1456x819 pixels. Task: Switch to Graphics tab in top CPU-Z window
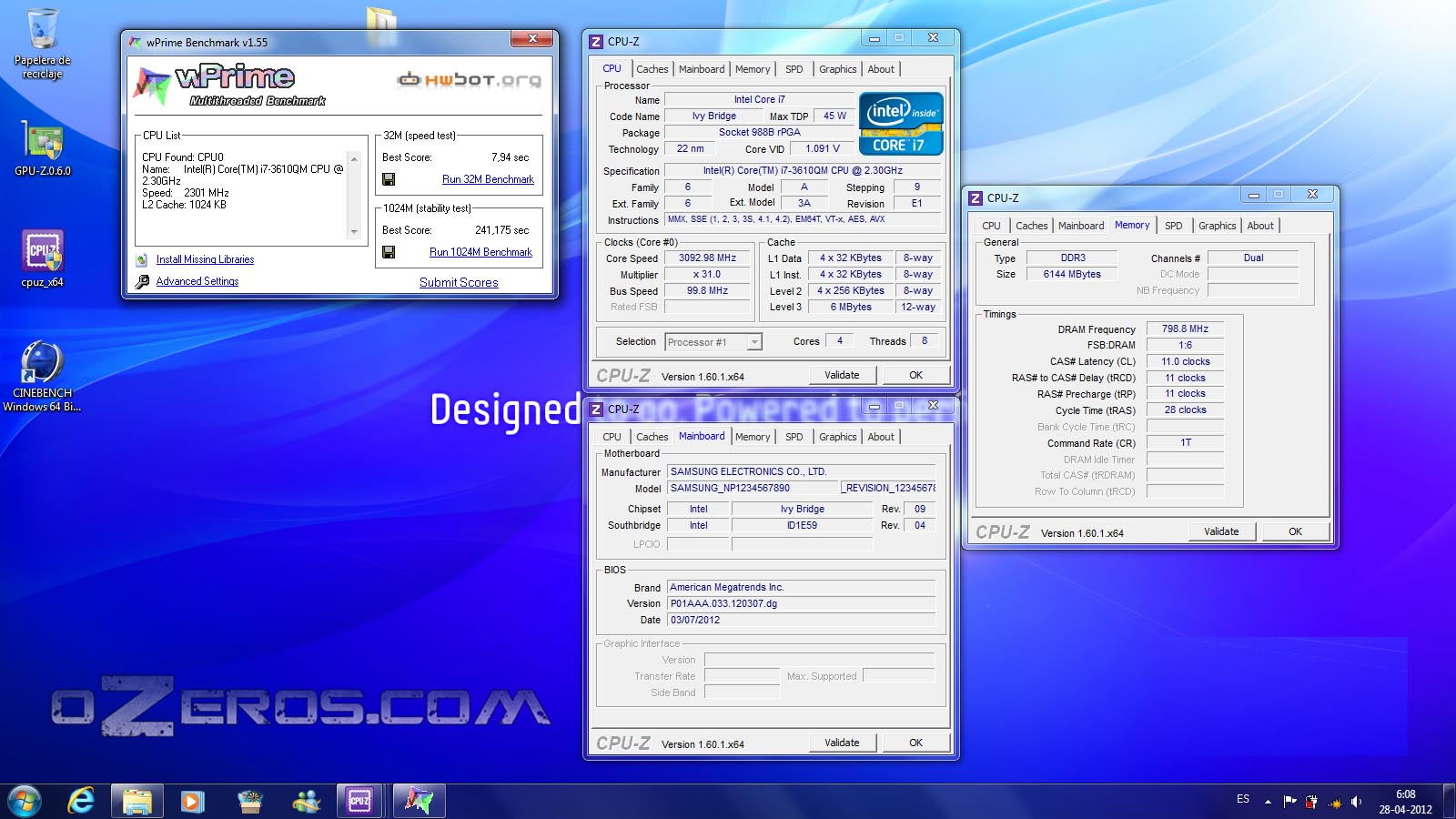[837, 69]
